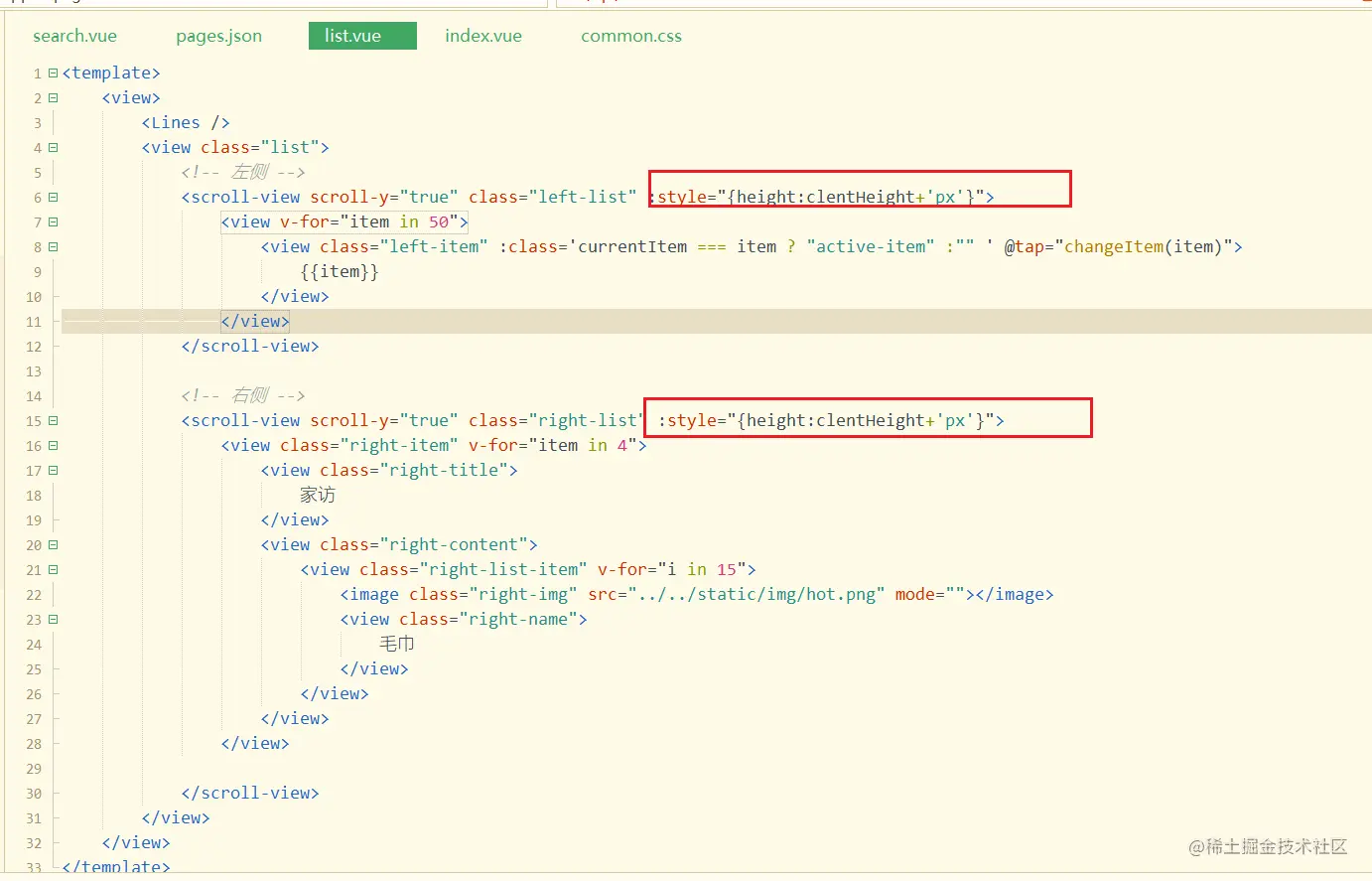Fold the view class="list" block on line 4
The image size is (1372, 881).
tap(54, 147)
